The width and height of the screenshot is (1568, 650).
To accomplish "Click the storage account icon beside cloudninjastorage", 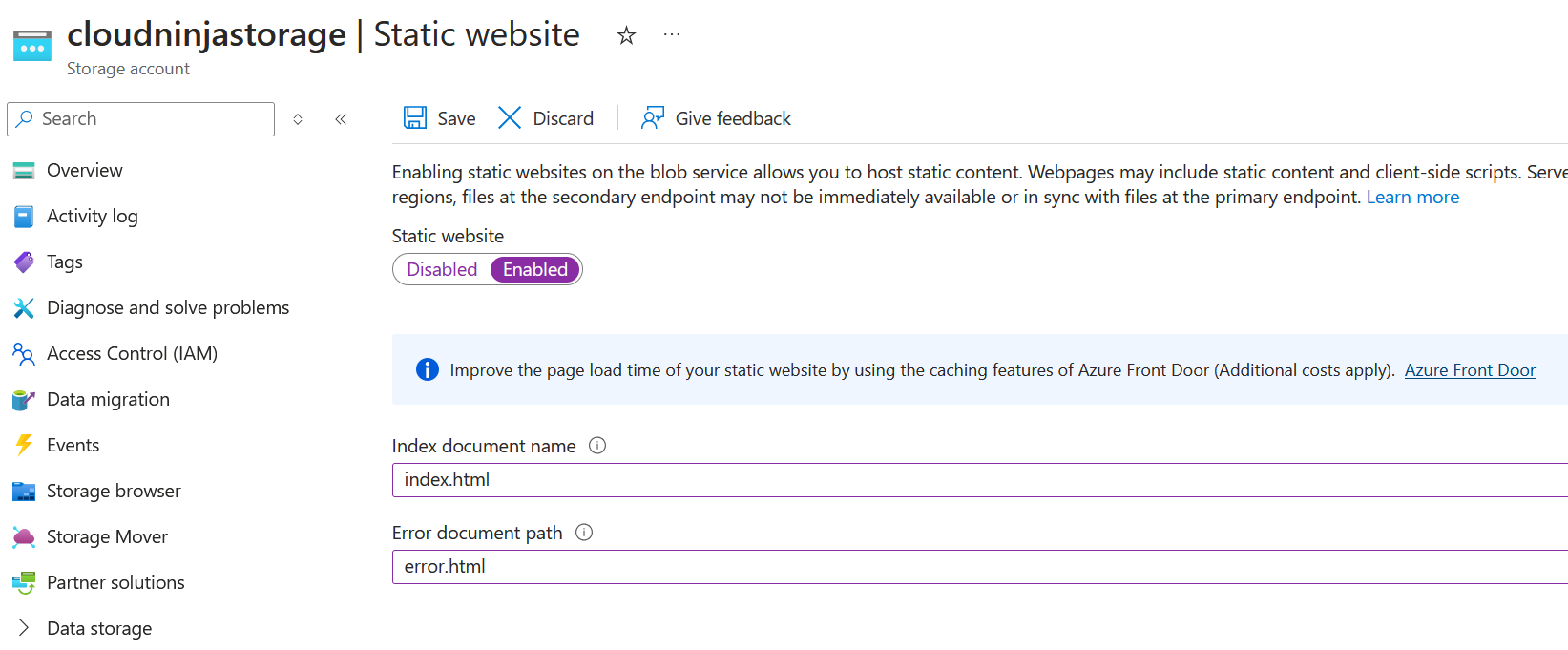I will (x=32, y=45).
